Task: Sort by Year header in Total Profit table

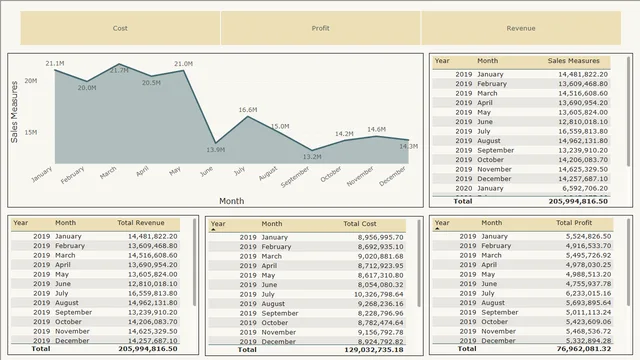Action: (442, 223)
